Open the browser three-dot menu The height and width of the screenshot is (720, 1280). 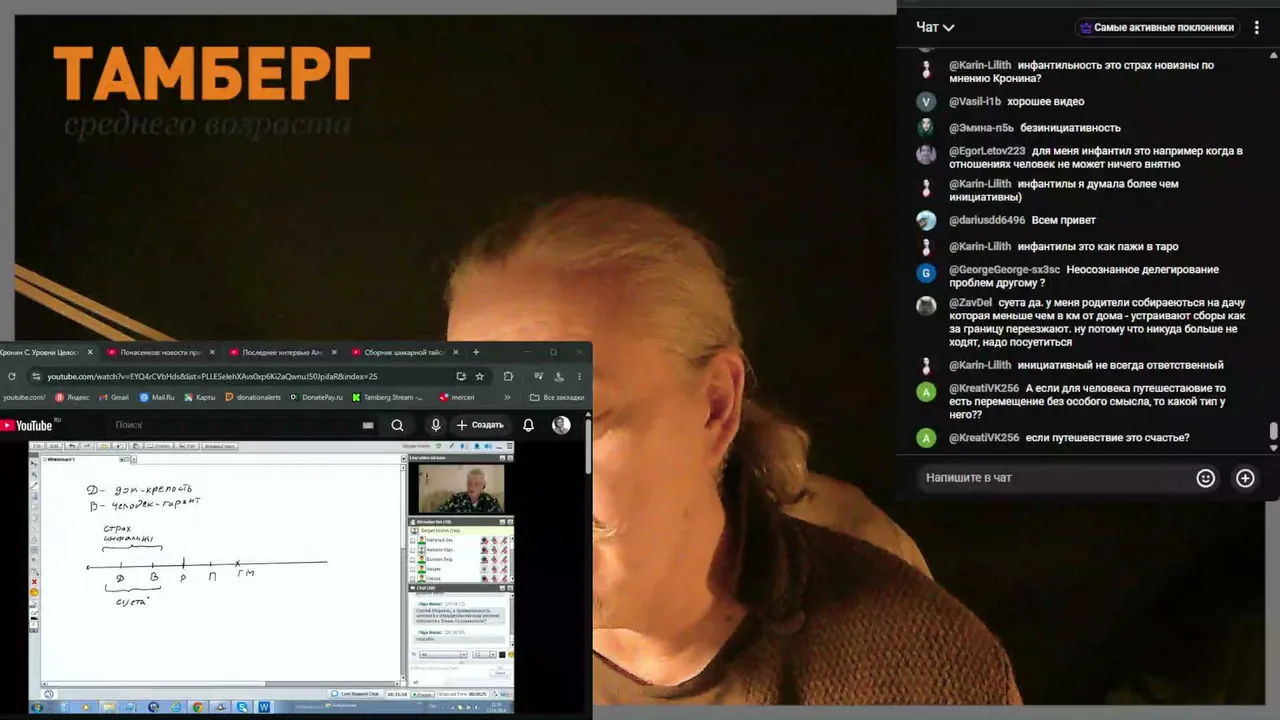click(x=580, y=376)
